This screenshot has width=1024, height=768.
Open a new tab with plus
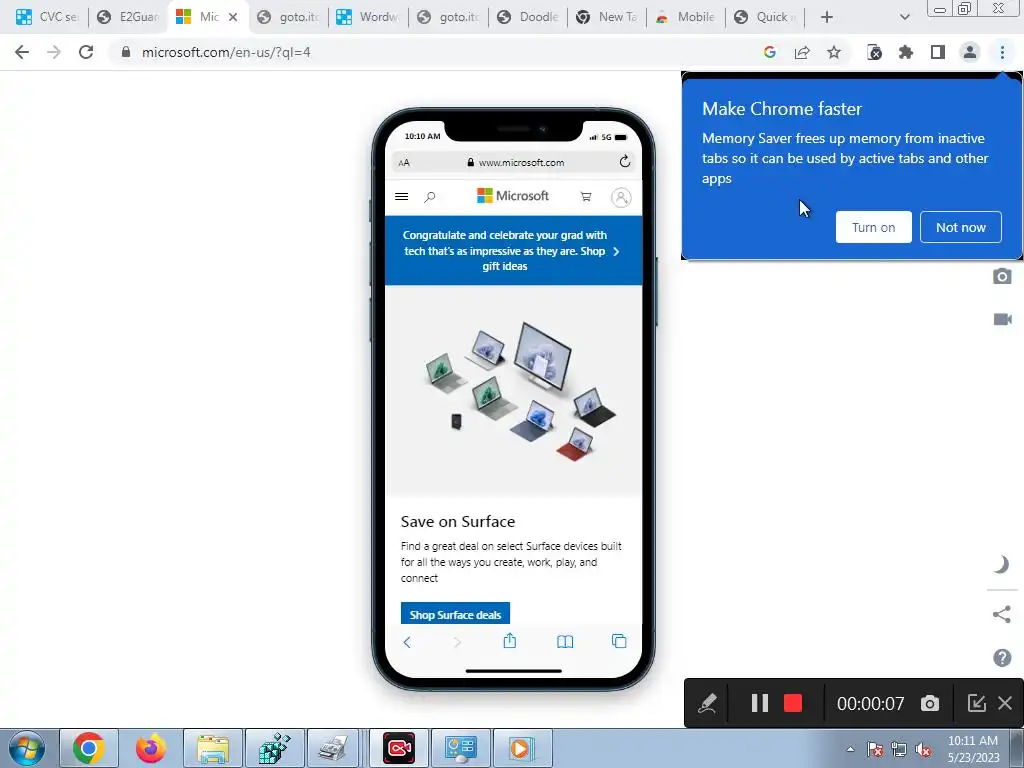coord(827,17)
